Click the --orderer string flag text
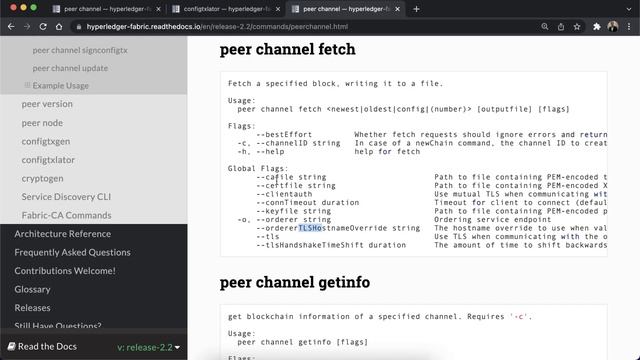 (293, 220)
